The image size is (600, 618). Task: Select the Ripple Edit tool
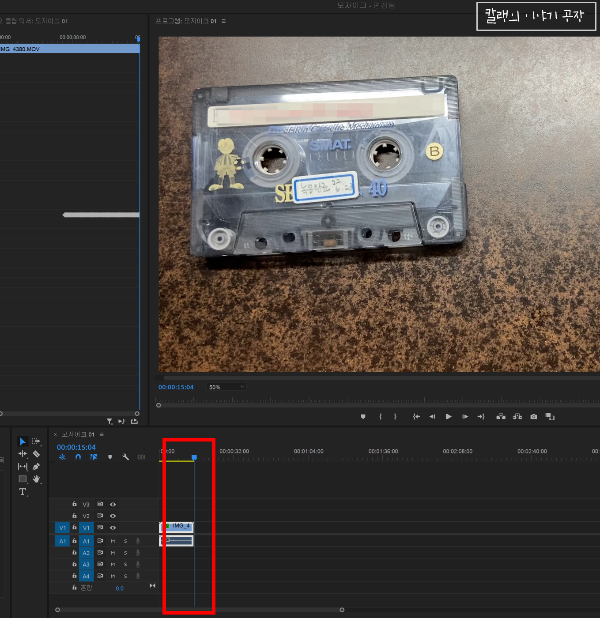[22, 454]
